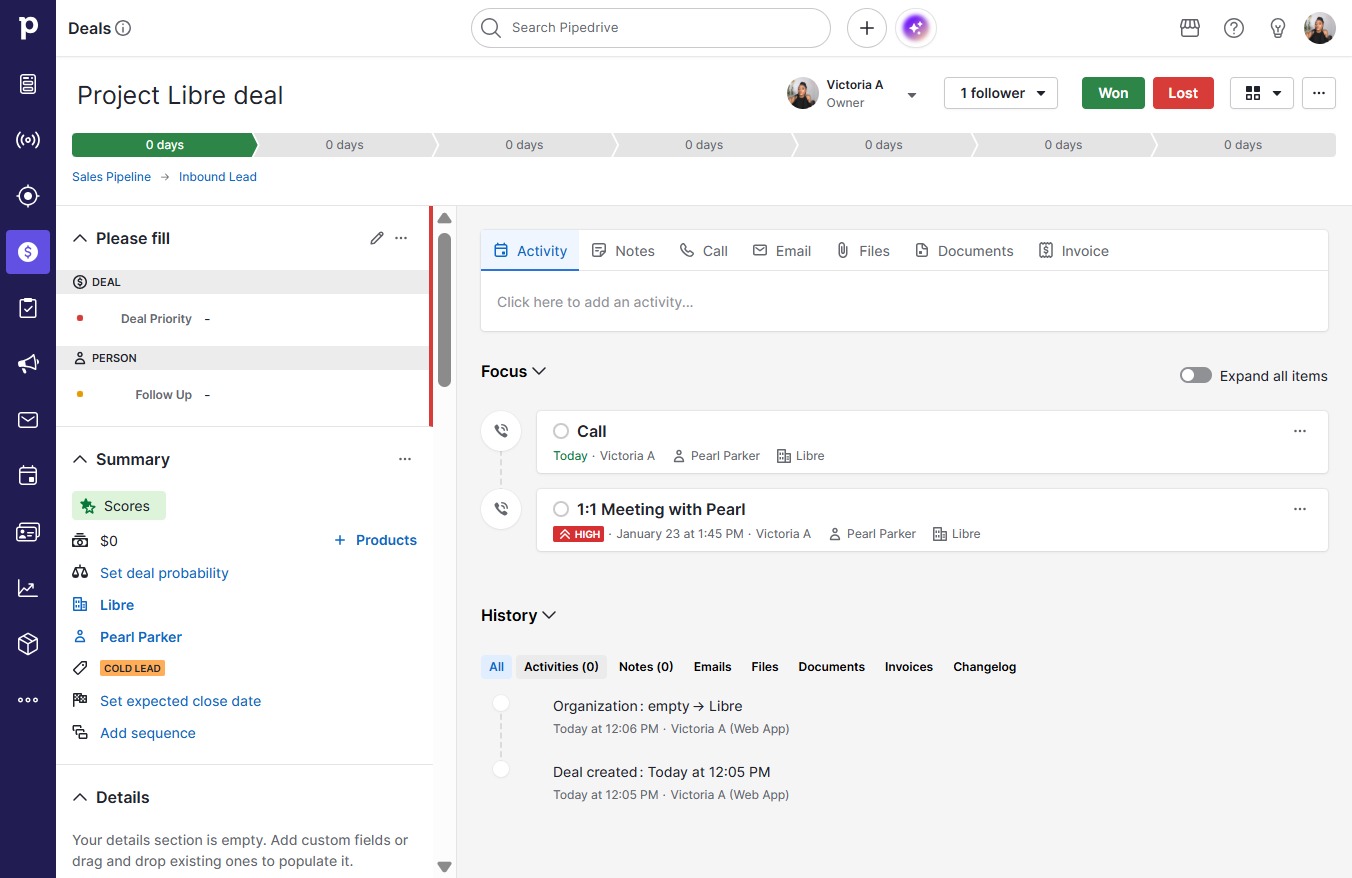1352x878 pixels.
Task: Open Insights chart icon in sidebar
Action: click(28, 588)
